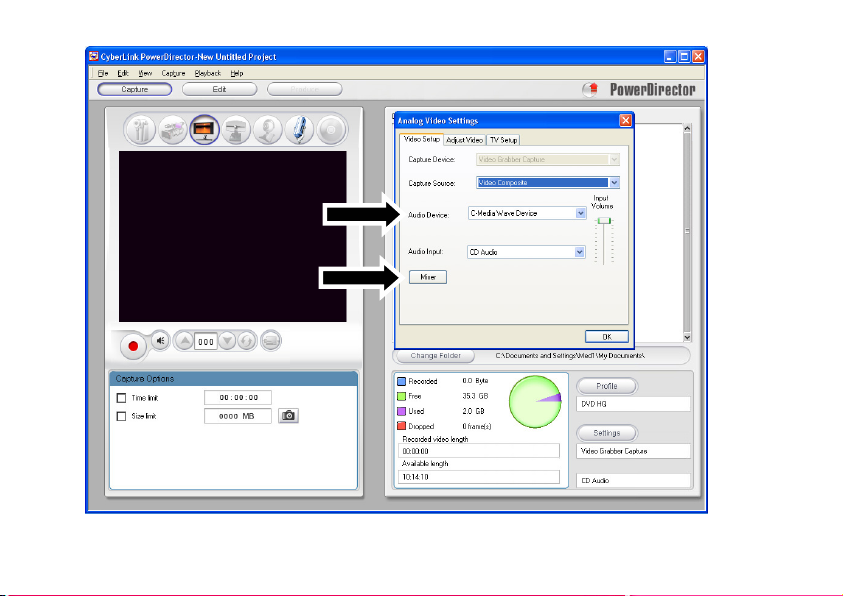Start recording with the red record button
This screenshot has height=596, width=843.
133,346
